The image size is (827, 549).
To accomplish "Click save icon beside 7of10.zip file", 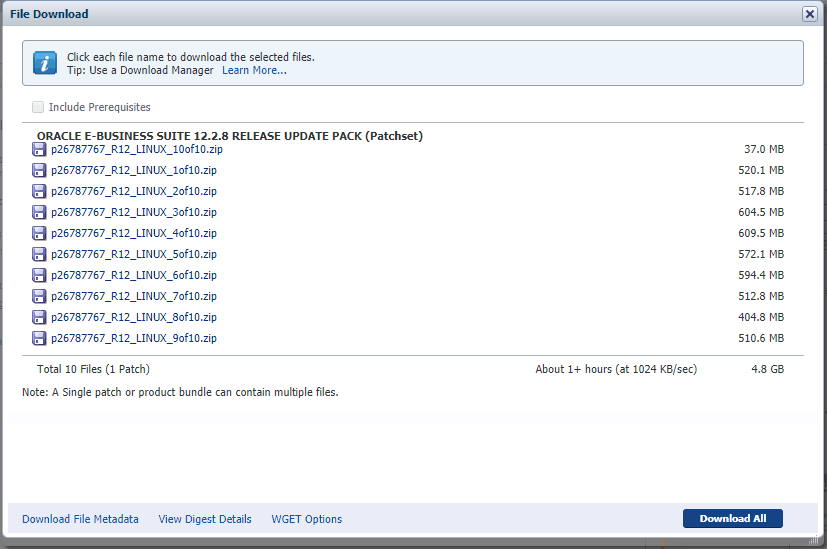I will point(39,296).
